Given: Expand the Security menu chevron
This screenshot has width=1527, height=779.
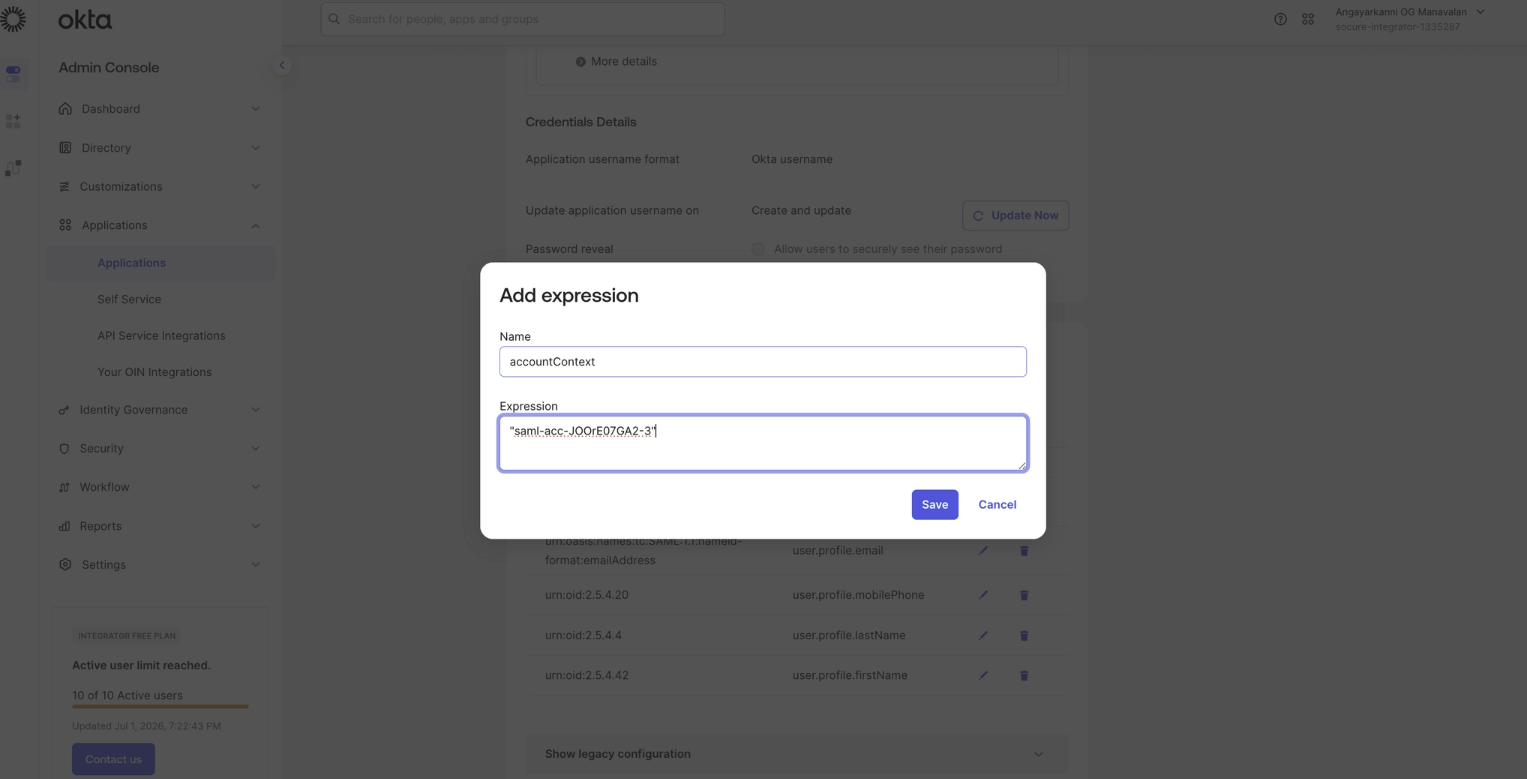Looking at the screenshot, I should [255, 449].
